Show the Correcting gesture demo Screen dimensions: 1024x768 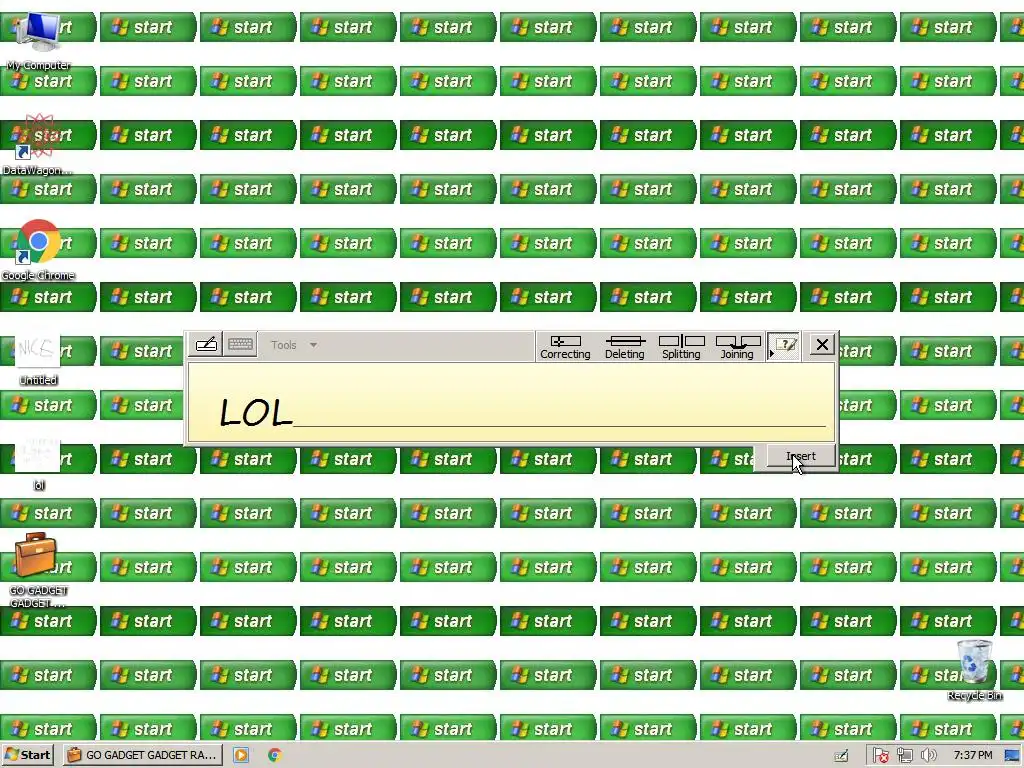(565, 347)
